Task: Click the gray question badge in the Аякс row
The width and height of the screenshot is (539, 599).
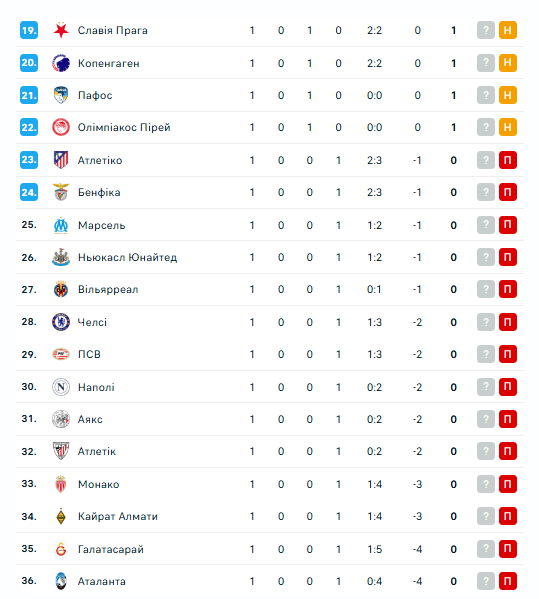Action: [486, 419]
